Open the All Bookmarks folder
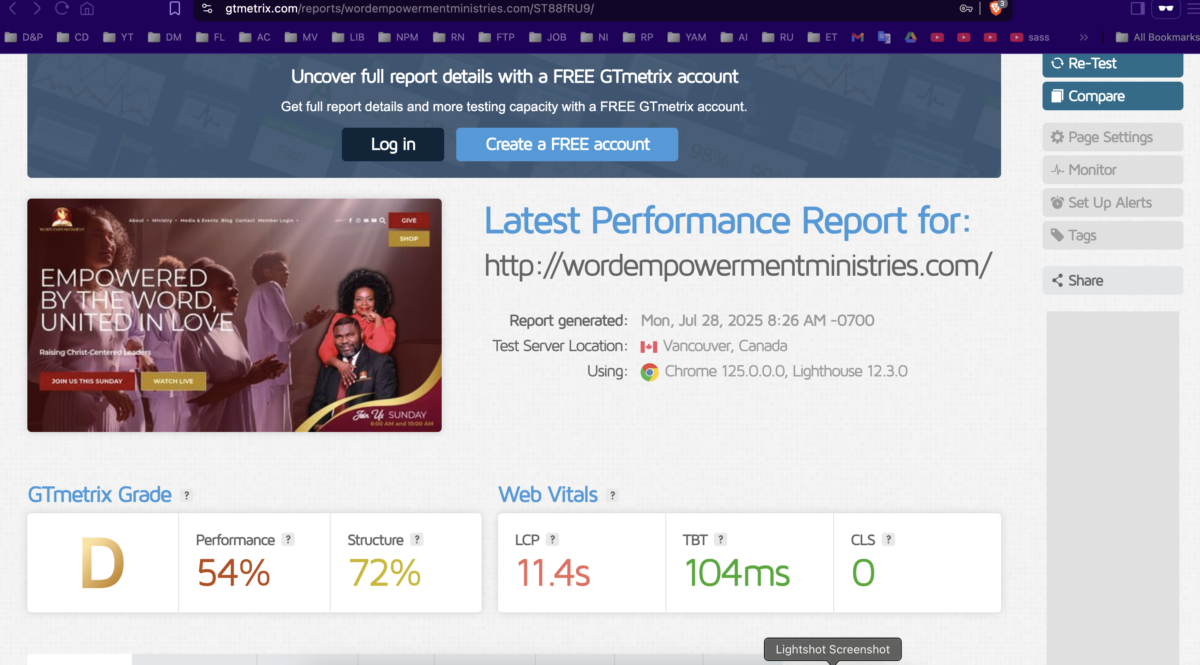 coord(1157,37)
